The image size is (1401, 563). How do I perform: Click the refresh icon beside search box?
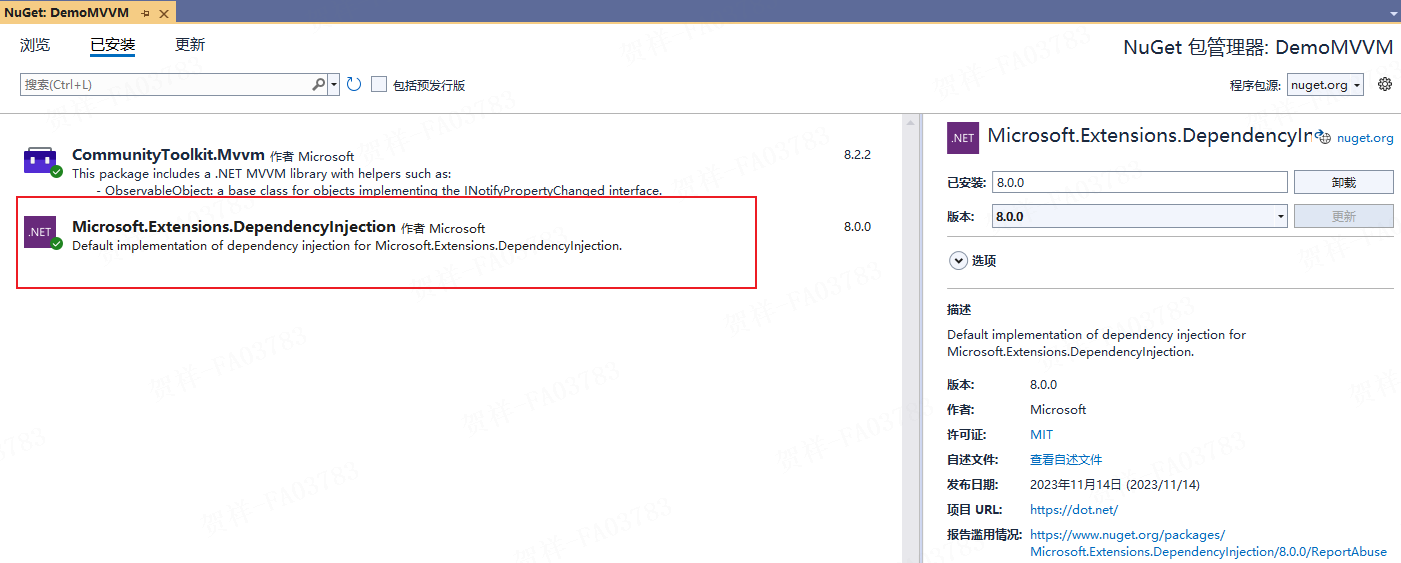click(x=354, y=85)
